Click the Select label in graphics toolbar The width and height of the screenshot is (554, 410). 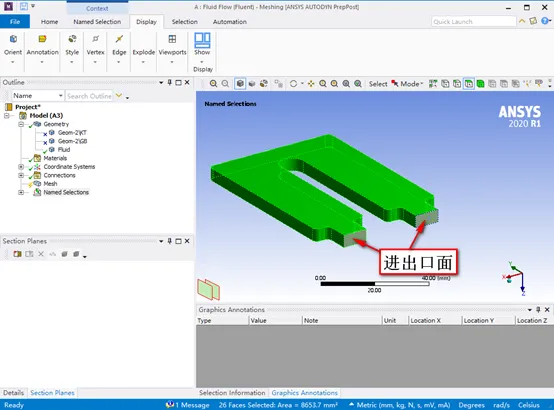pos(378,84)
